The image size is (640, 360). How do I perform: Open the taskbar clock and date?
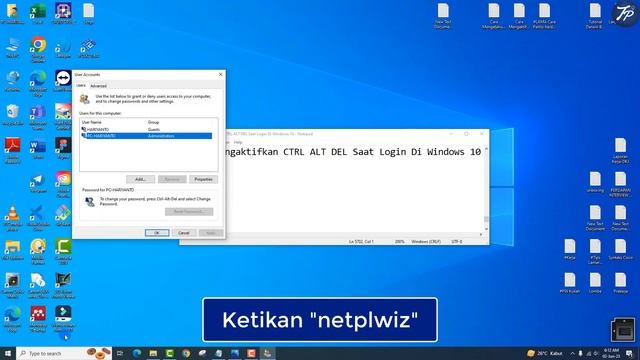pos(611,353)
